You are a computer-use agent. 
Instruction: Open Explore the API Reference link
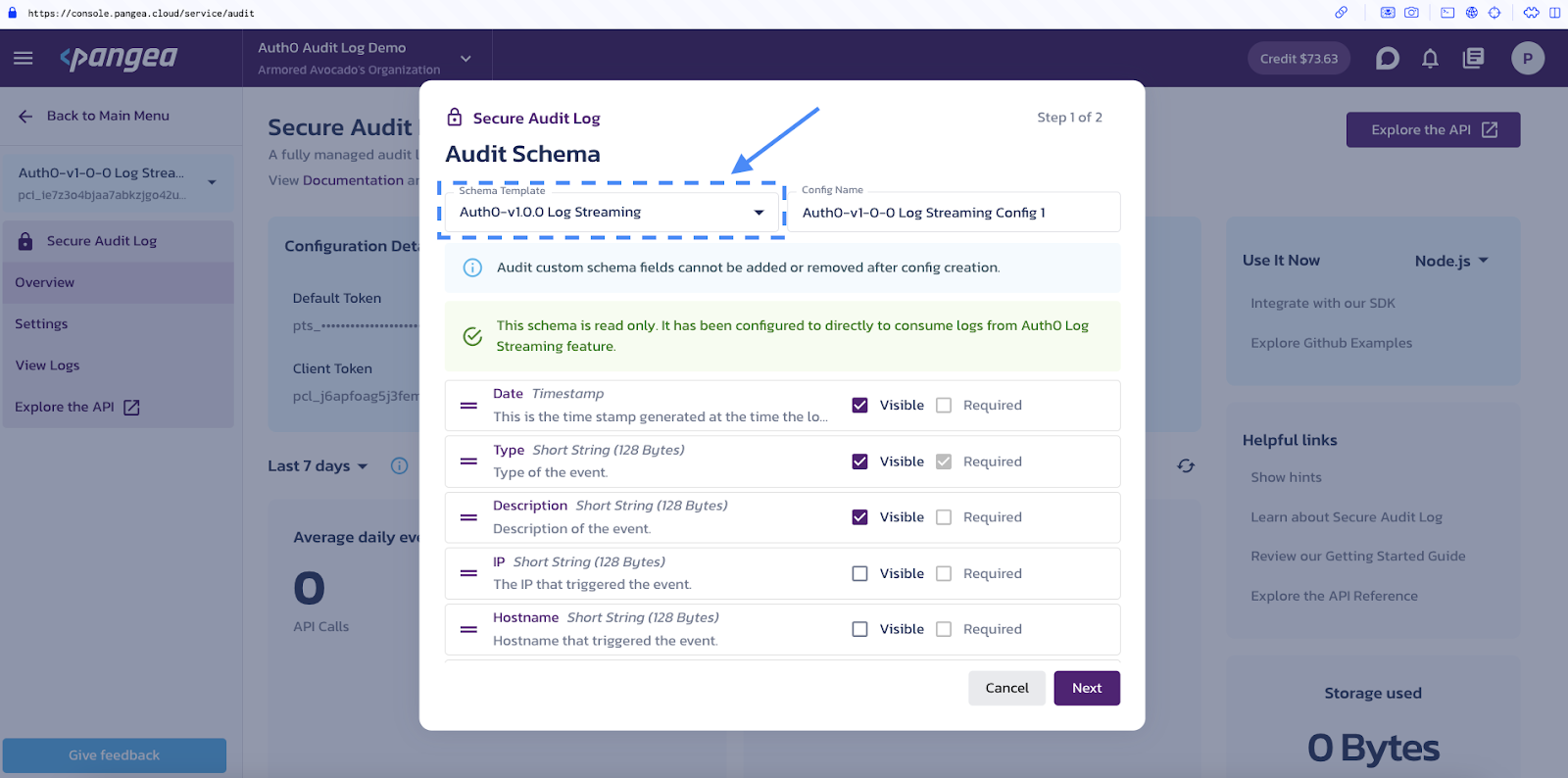pyautogui.click(x=1334, y=596)
